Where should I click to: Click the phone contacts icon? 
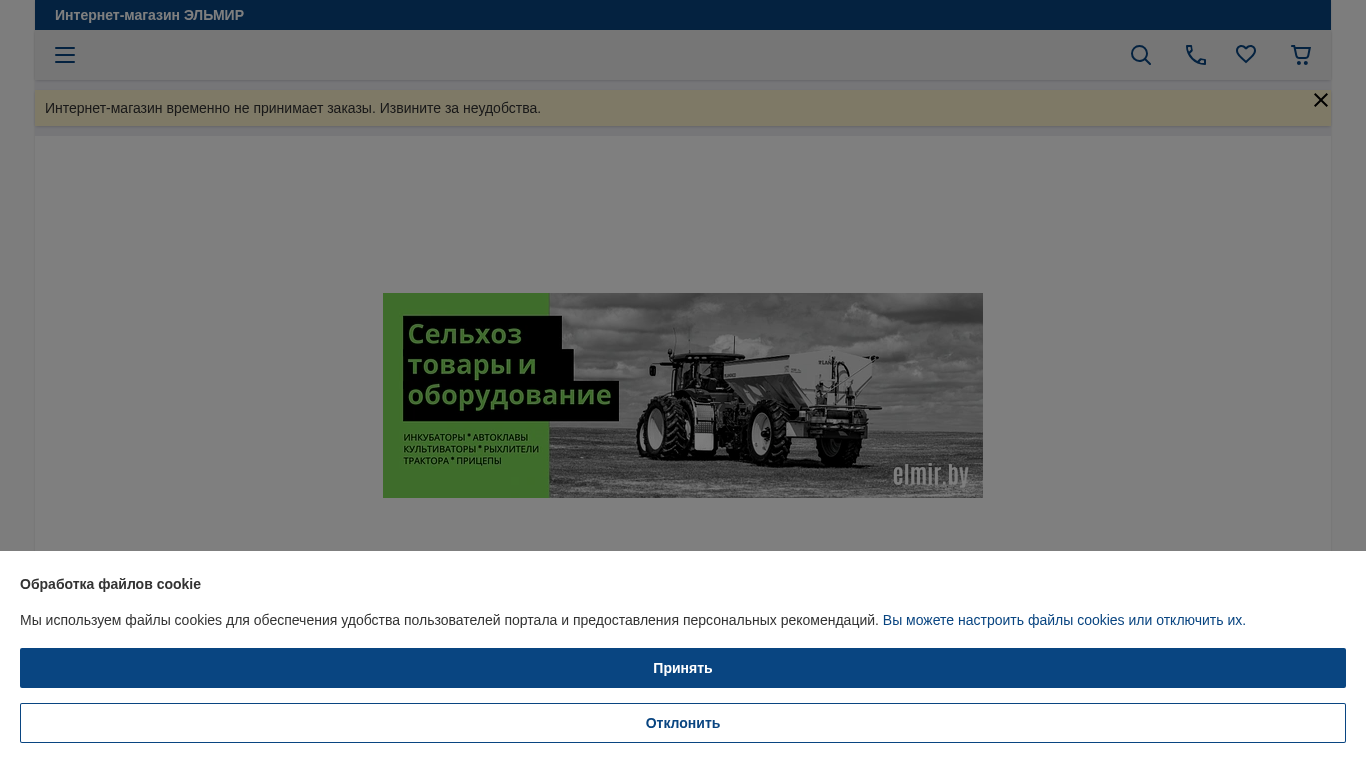(1196, 55)
